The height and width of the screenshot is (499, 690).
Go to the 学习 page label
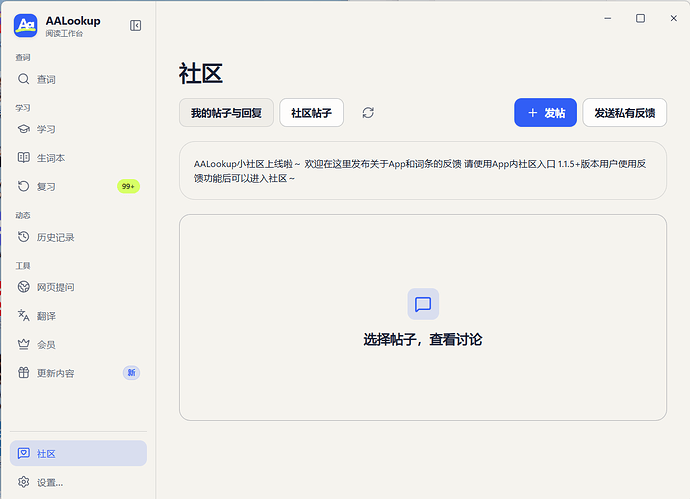click(x=46, y=129)
